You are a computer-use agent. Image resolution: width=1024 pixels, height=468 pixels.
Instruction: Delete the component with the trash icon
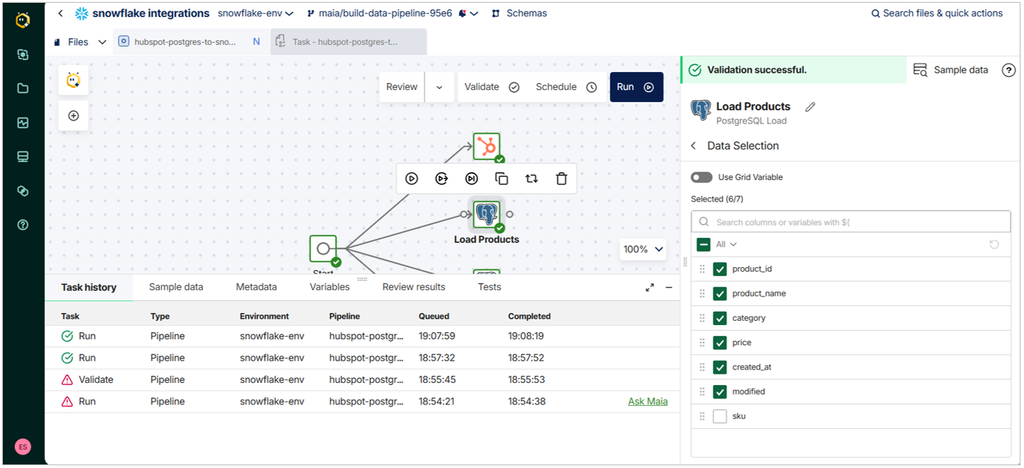tap(561, 179)
